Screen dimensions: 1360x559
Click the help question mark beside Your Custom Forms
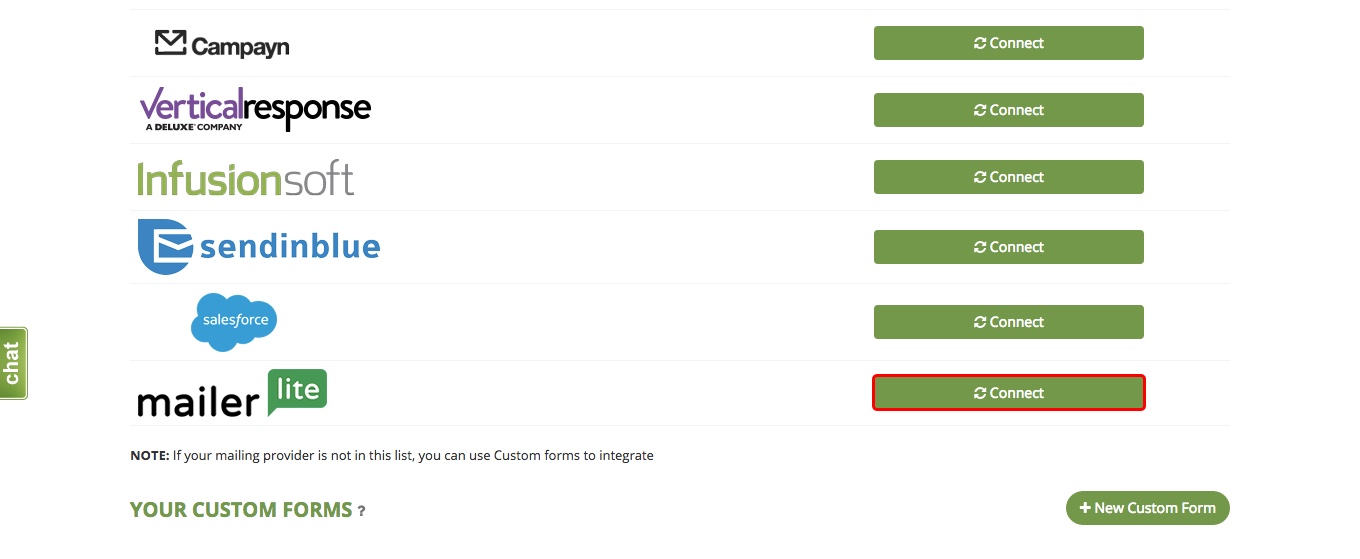pos(361,511)
